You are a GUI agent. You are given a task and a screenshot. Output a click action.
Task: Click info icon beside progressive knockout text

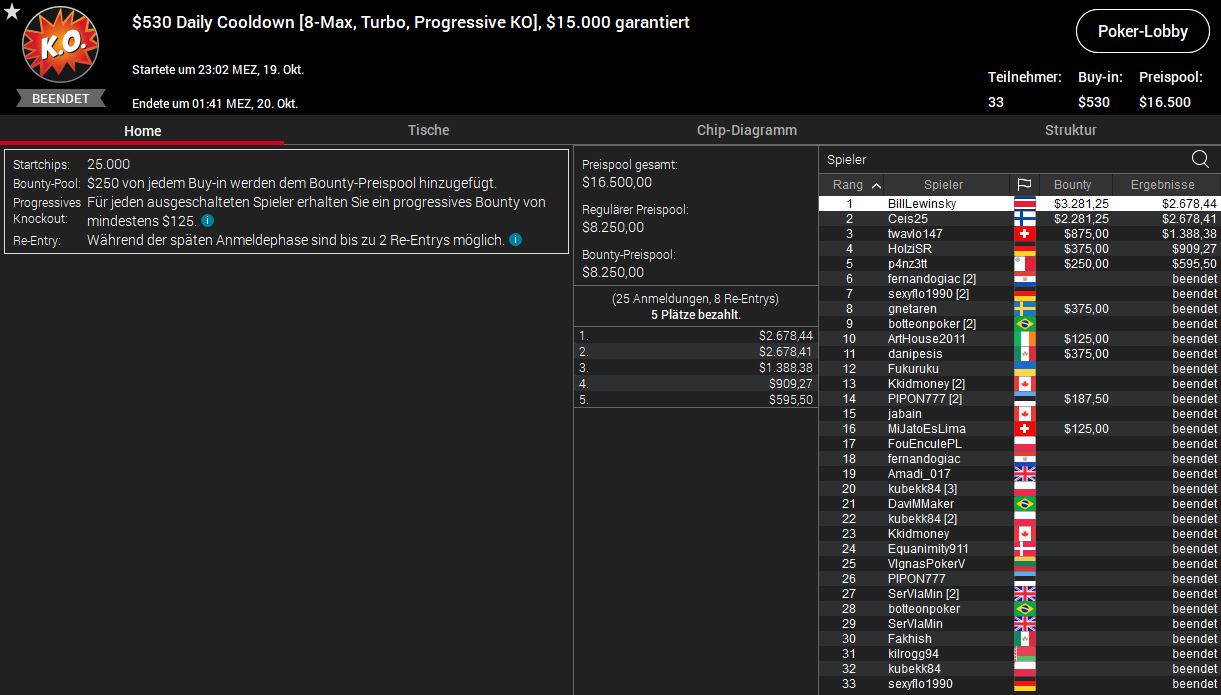pyautogui.click(x=207, y=221)
